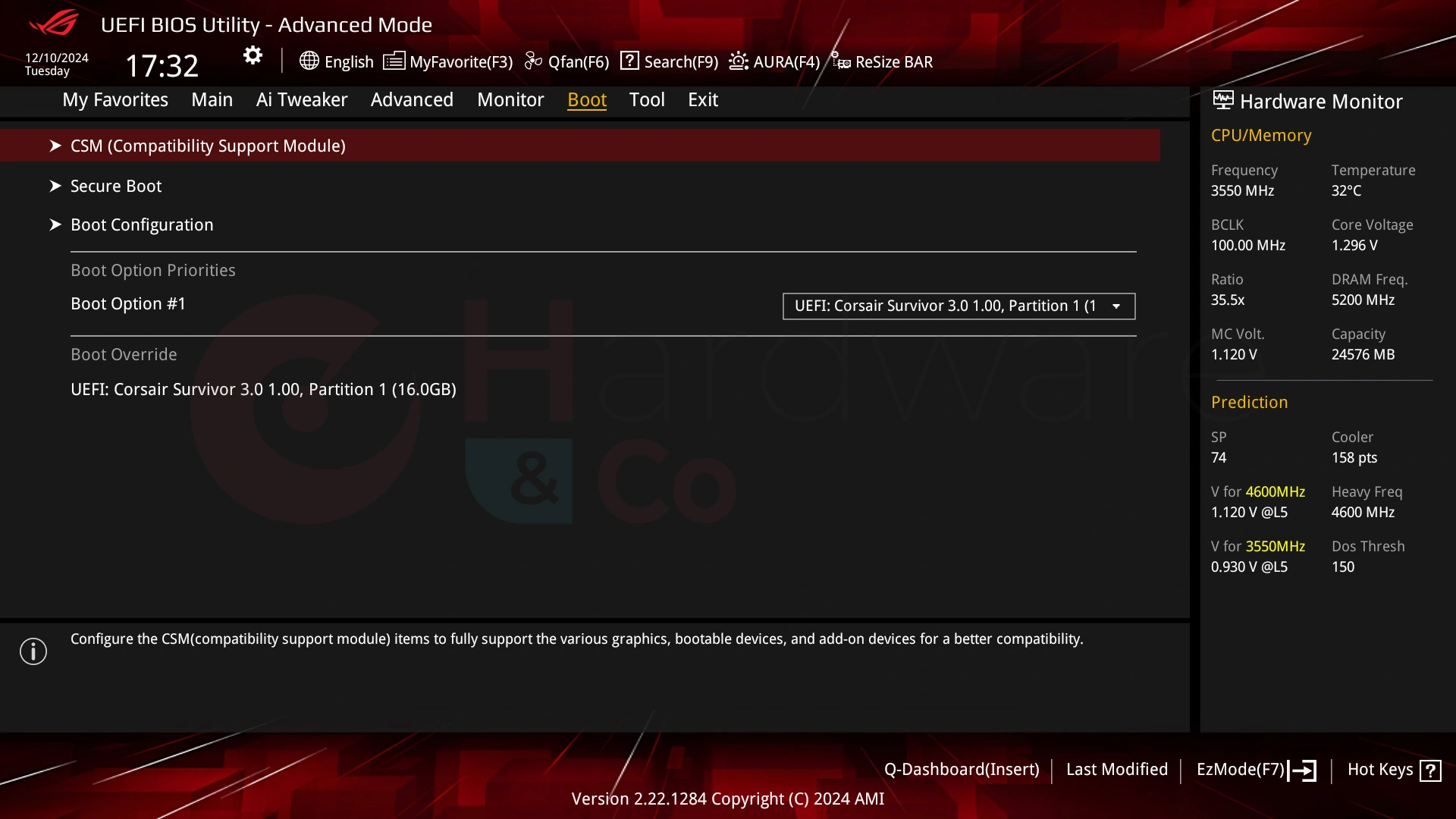Switch to Advanced tab
This screenshot has width=1456, height=819.
click(x=412, y=99)
